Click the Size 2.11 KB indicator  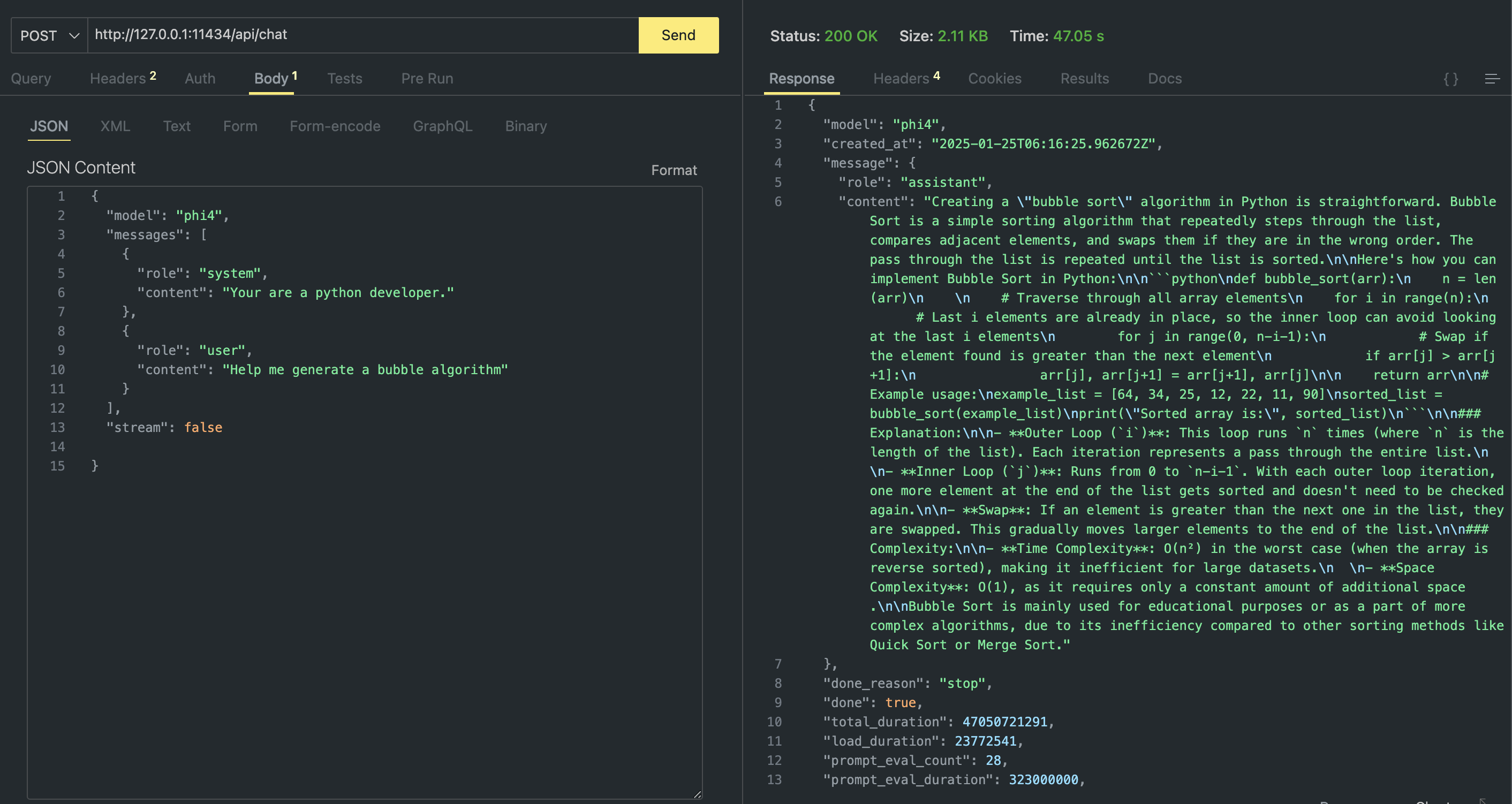[944, 36]
